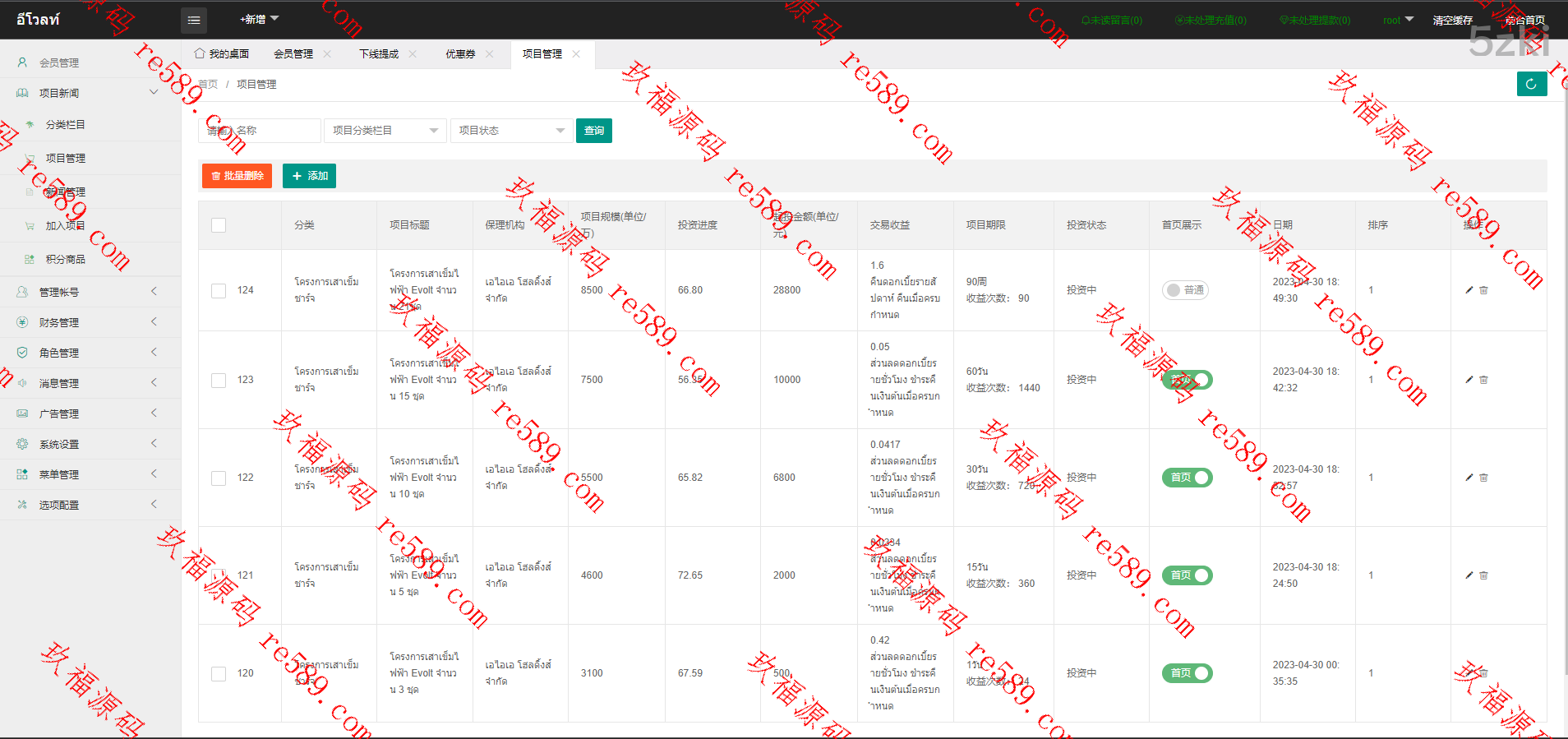Viewport: 1568px width, 739px height.
Task: Disable 首页 switch for row 122
Action: (1187, 478)
